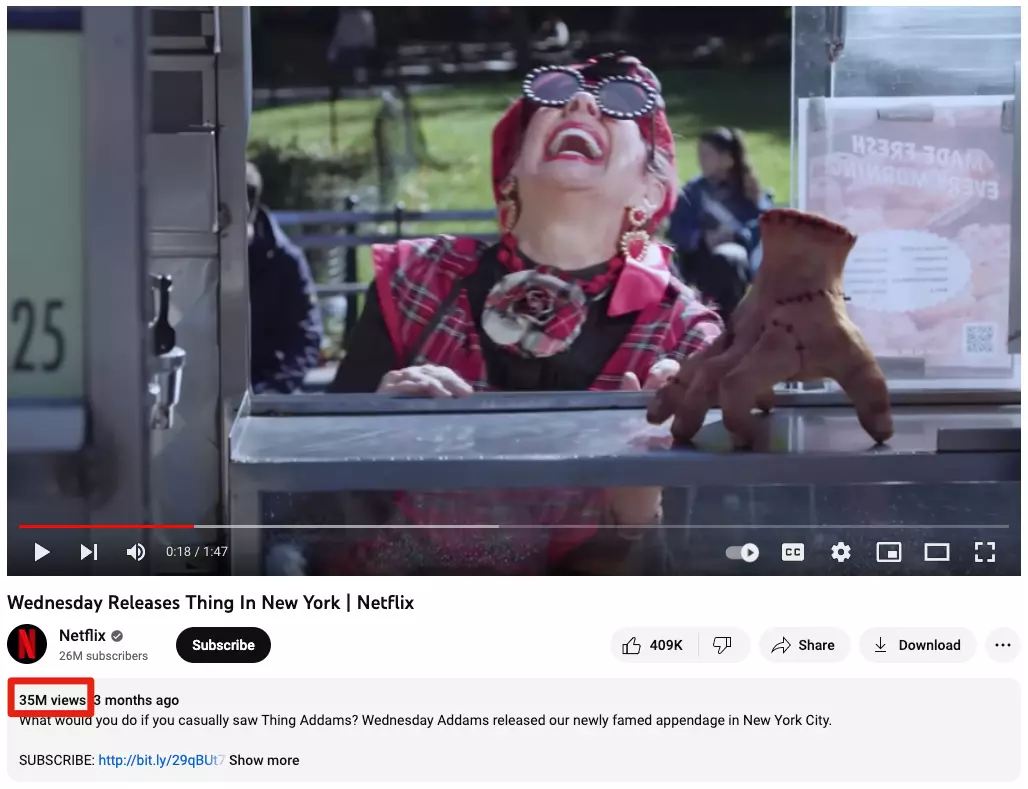Play the video
Image resolution: width=1028 pixels, height=789 pixels.
pos(42,552)
